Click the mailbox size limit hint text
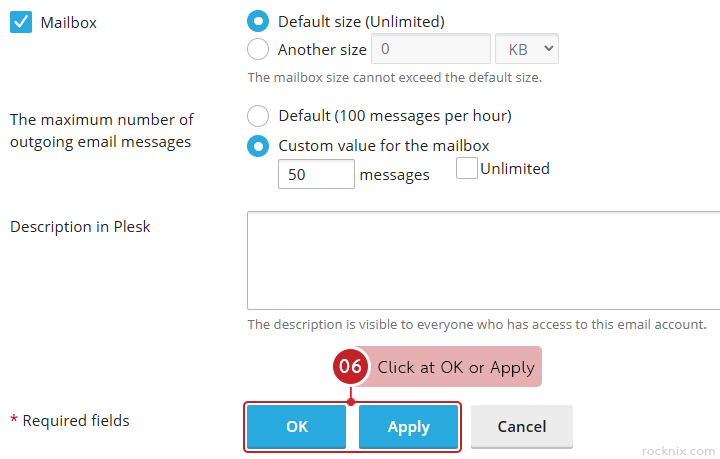720x459 pixels. click(x=394, y=77)
